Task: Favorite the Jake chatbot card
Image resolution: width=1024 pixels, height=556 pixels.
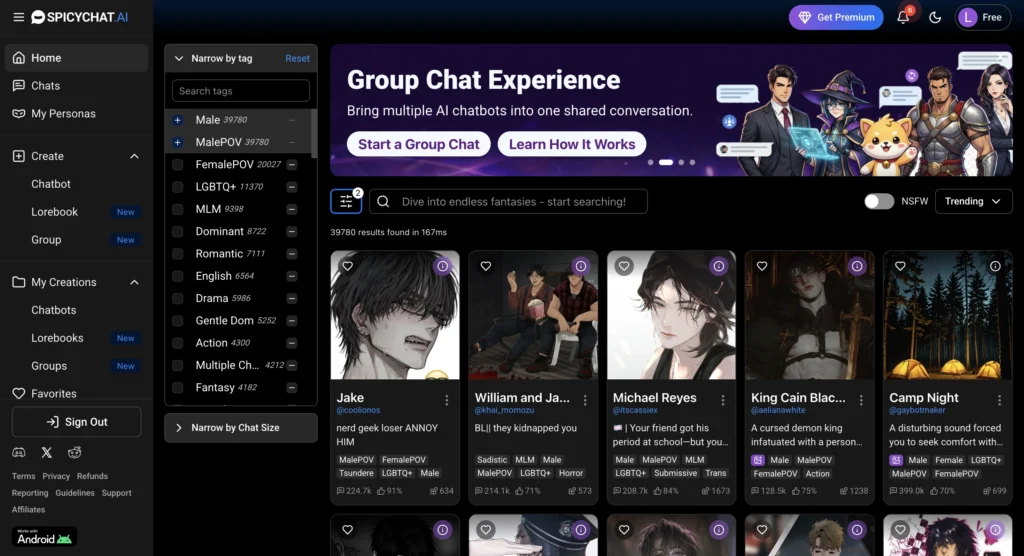Action: [x=347, y=266]
